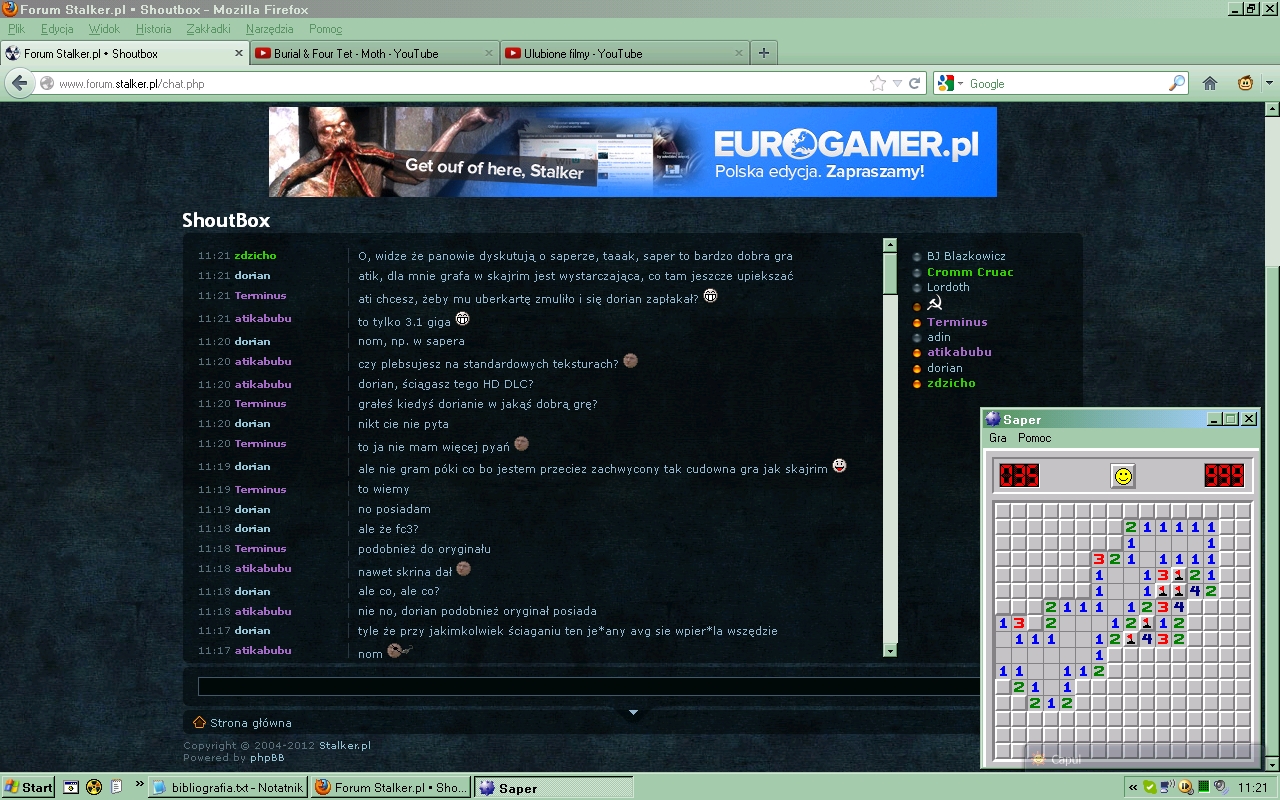This screenshot has width=1280, height=800.
Task: Open bibliografia.txt Notatnik from taskbar
Action: tap(228, 788)
